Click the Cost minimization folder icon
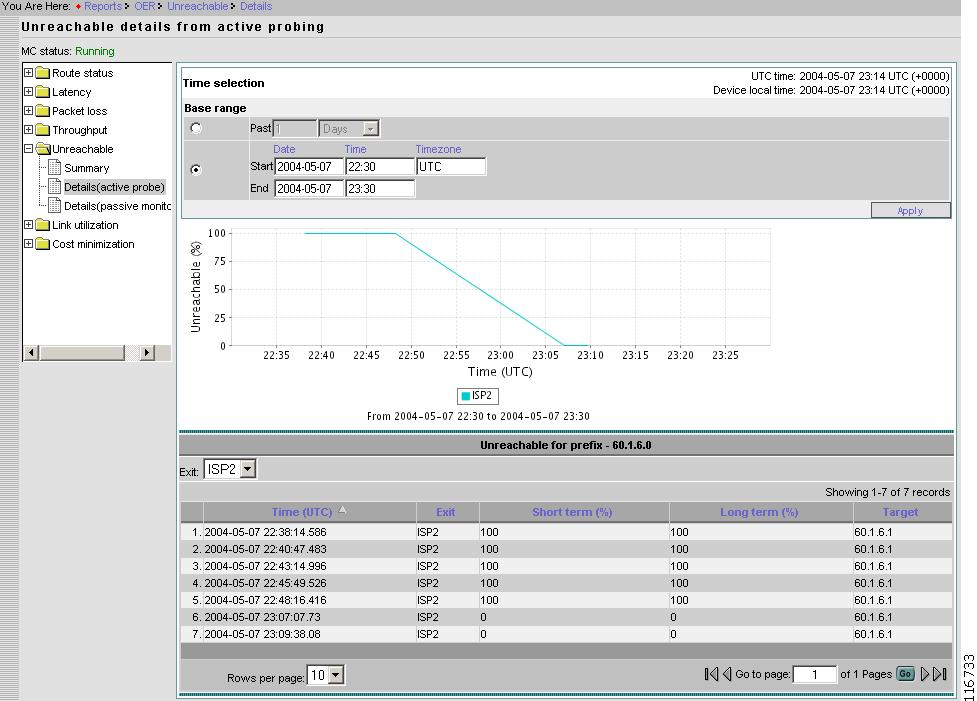 click(43, 244)
